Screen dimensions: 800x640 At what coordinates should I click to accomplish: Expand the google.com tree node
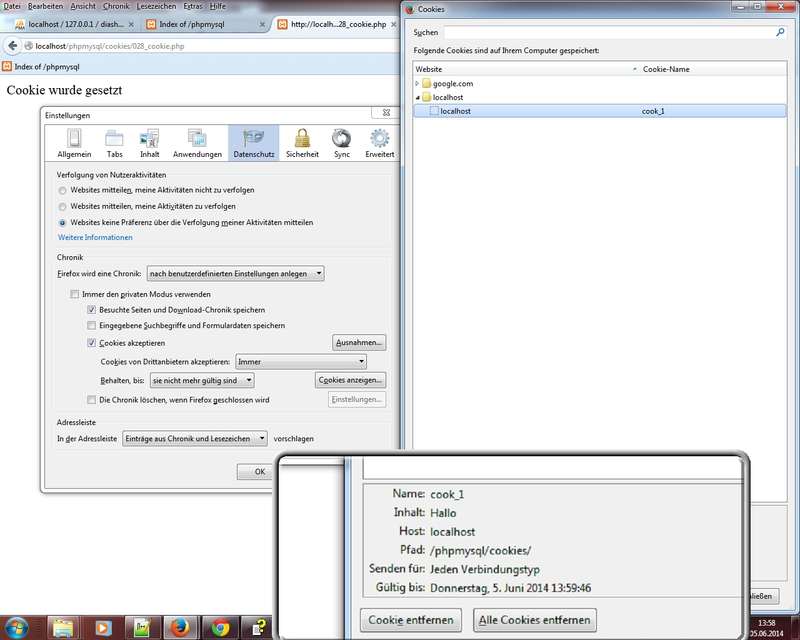click(417, 83)
